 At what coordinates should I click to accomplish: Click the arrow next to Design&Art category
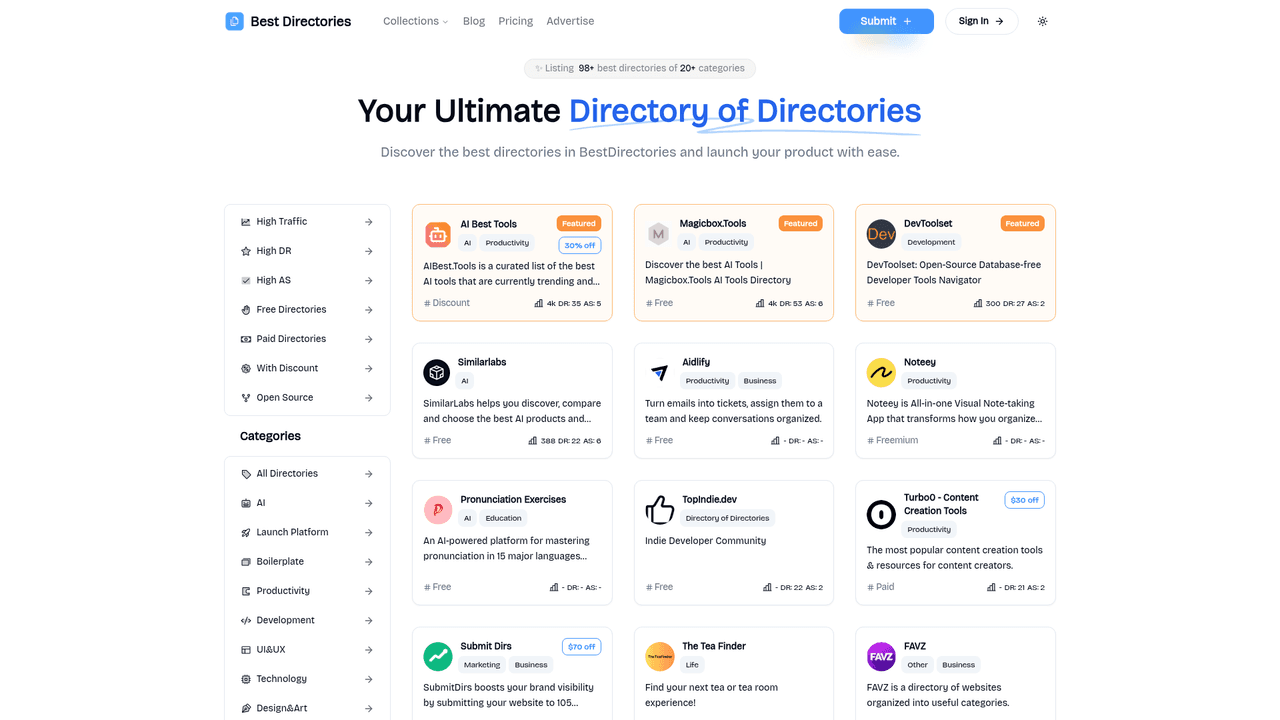pyautogui.click(x=369, y=708)
